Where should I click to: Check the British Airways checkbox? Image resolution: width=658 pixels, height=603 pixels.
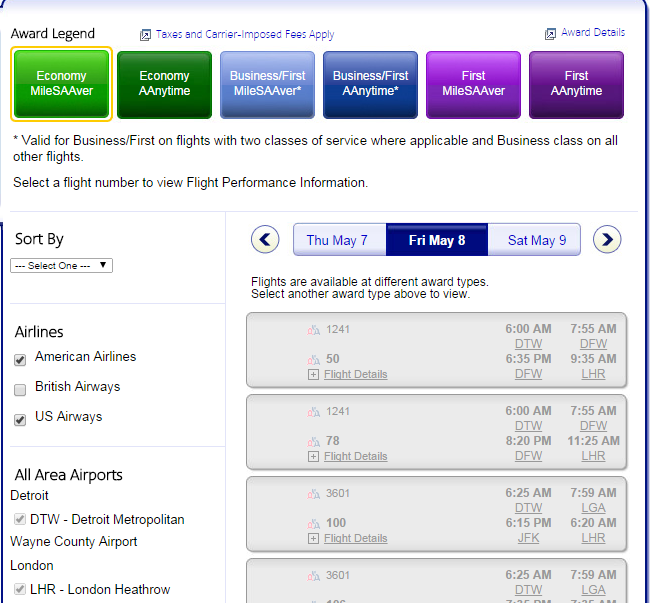pyautogui.click(x=20, y=390)
